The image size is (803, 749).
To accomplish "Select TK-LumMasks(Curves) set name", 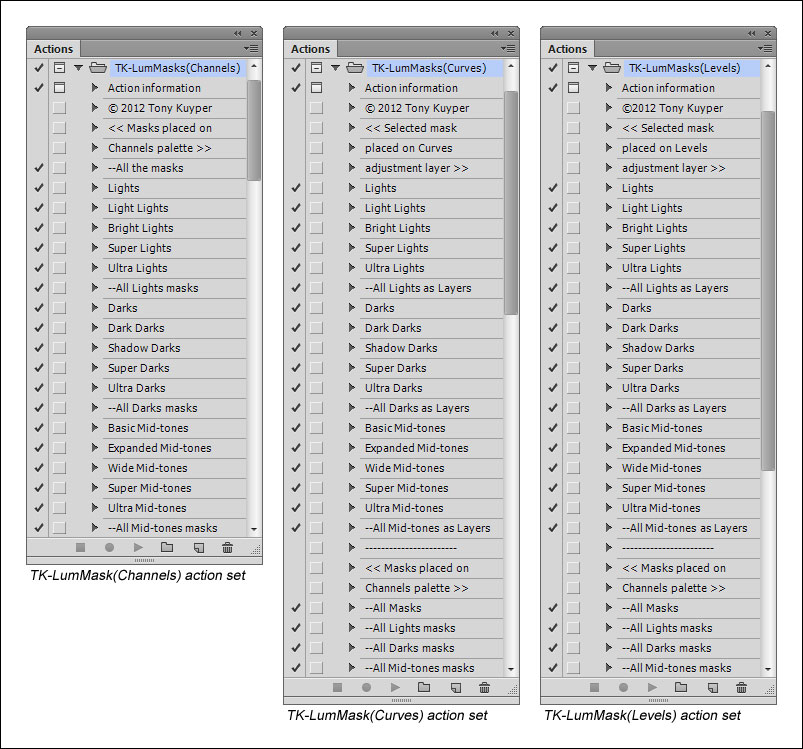I will [429, 68].
